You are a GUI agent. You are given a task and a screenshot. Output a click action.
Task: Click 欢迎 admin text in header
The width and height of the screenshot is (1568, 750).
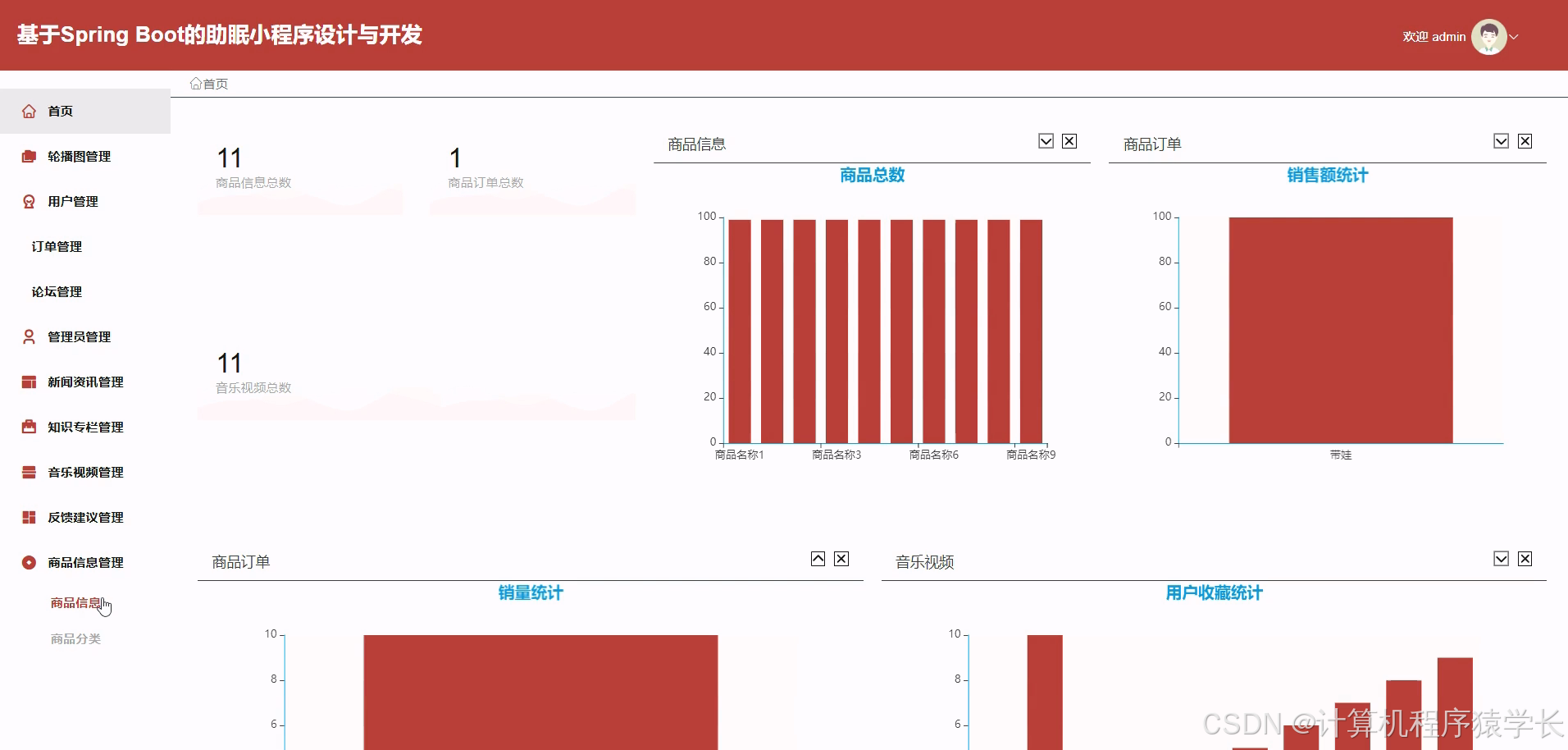point(1434,37)
